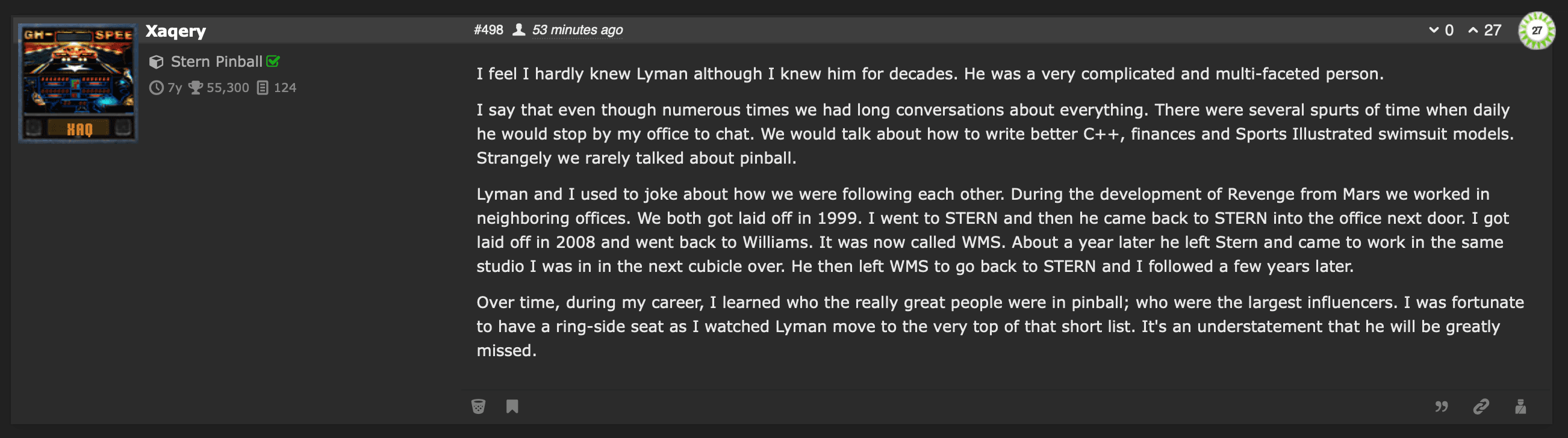Click the 55,300 points count
This screenshot has height=438, width=1568.
(x=228, y=88)
